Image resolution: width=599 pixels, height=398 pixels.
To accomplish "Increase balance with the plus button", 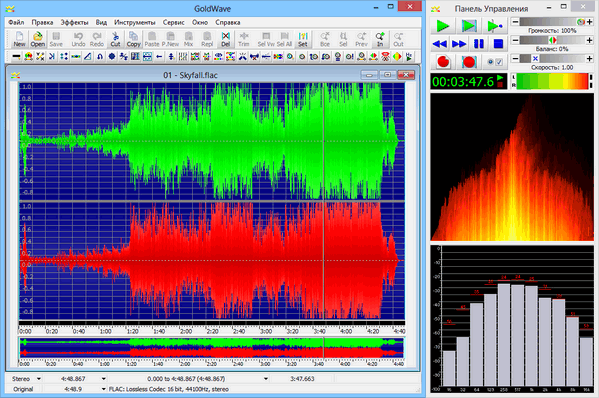I will pos(590,40).
